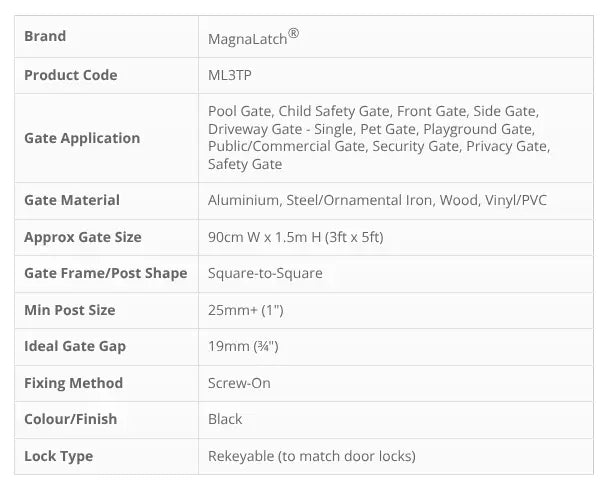The height and width of the screenshot is (487, 607).
Task: Select the 25mm+ (1") value
Action: (246, 310)
